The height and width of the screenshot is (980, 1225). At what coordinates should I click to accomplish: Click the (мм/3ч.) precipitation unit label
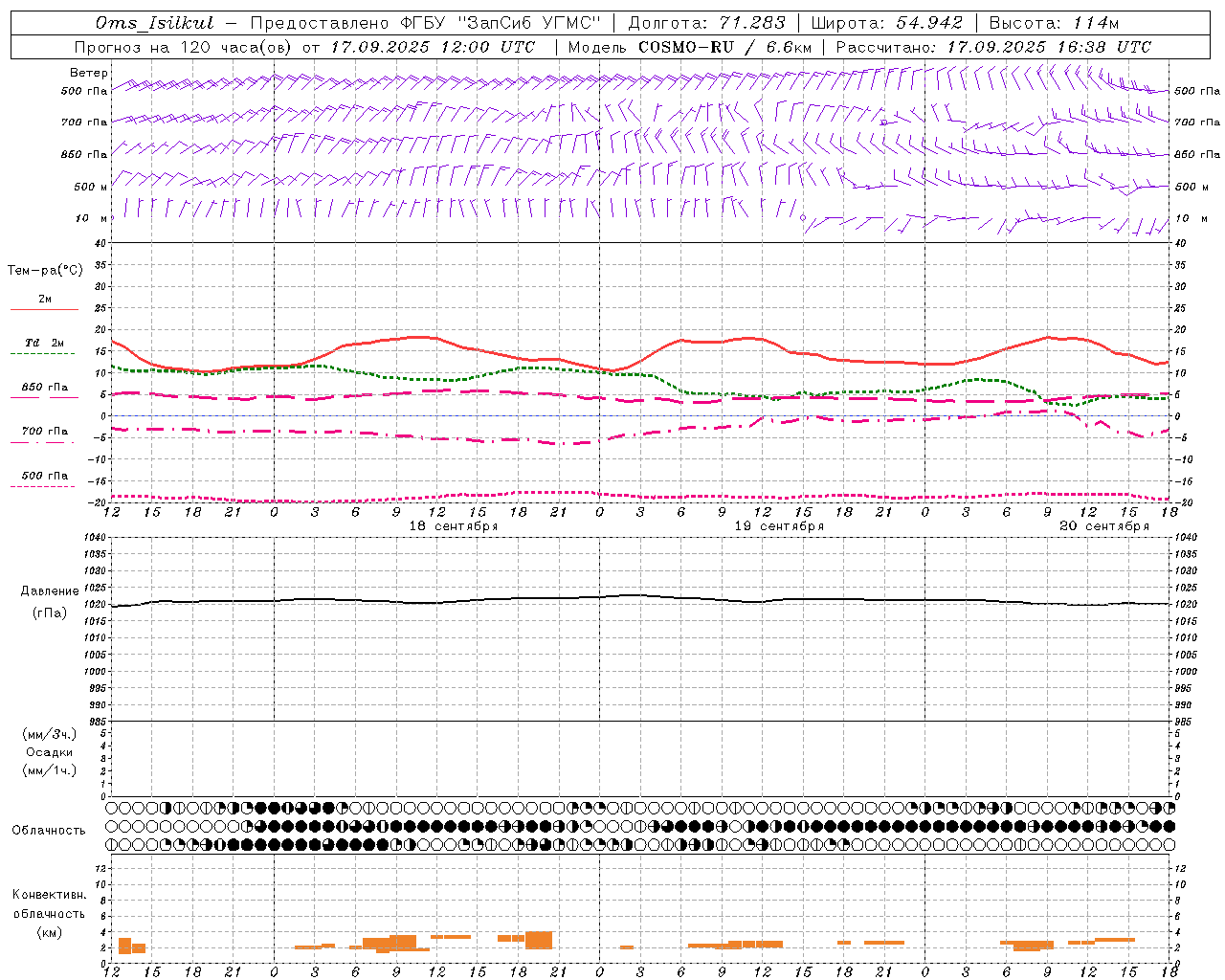point(49,734)
